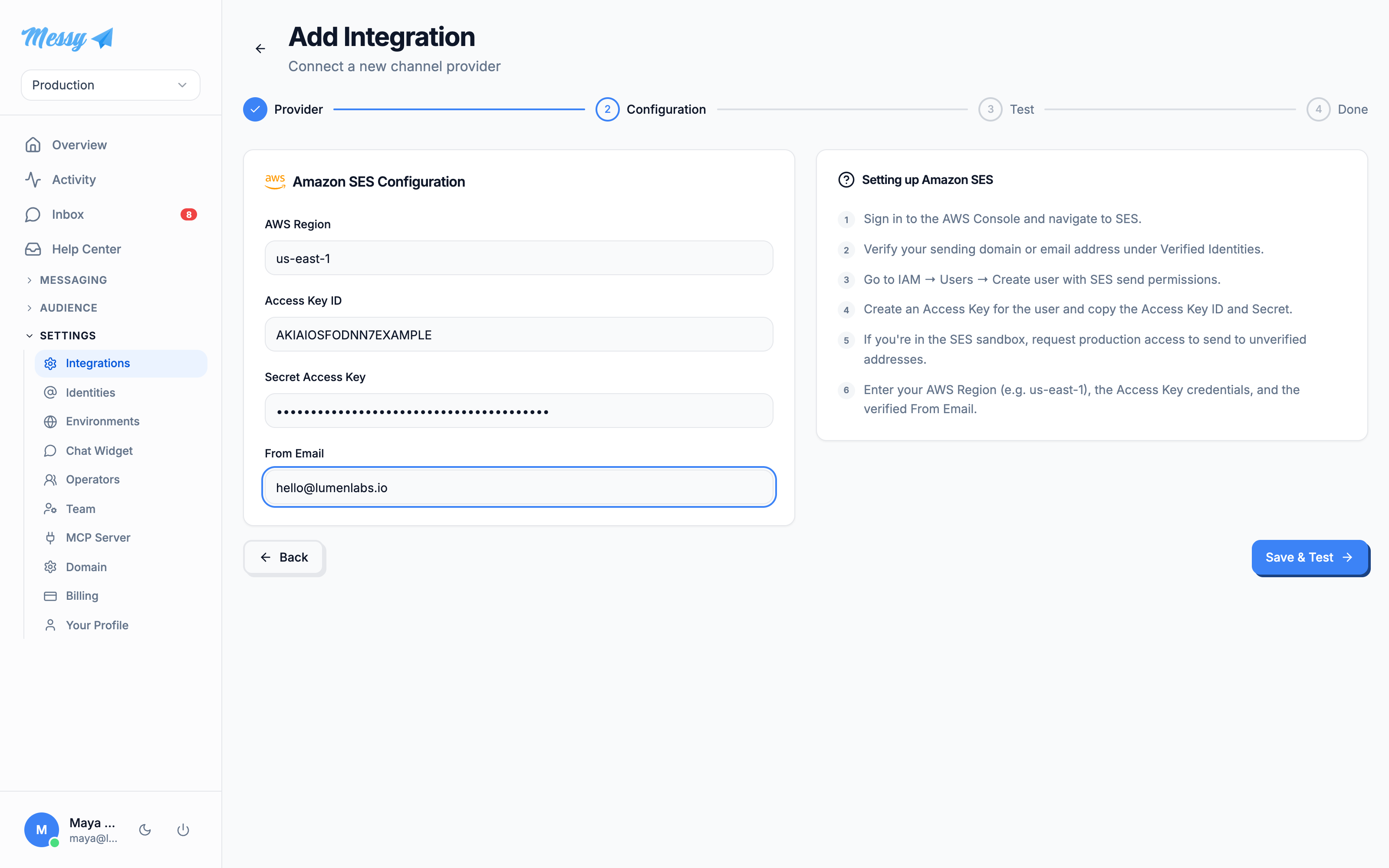This screenshot has width=1389, height=868.
Task: Open Billing settings page
Action: [x=121, y=596]
